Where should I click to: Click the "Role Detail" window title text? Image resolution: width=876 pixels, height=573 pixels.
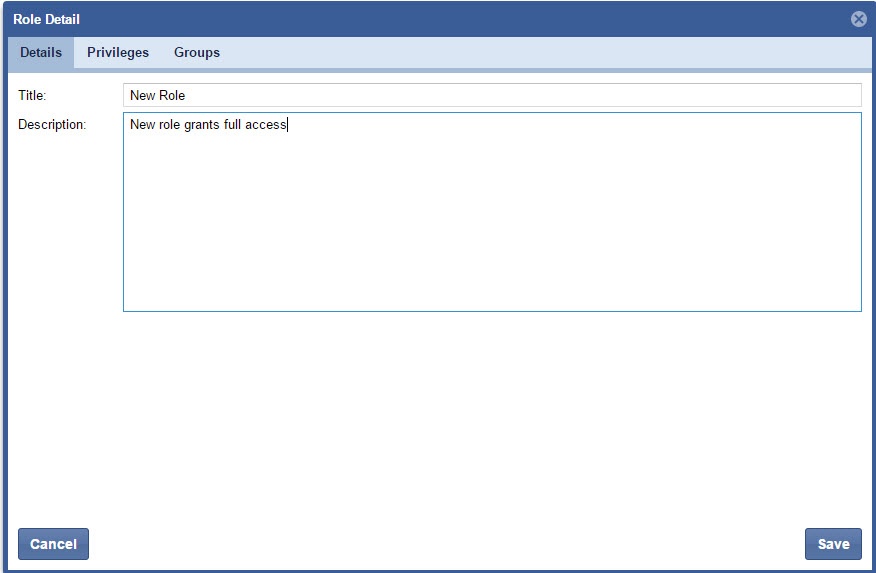click(46, 19)
